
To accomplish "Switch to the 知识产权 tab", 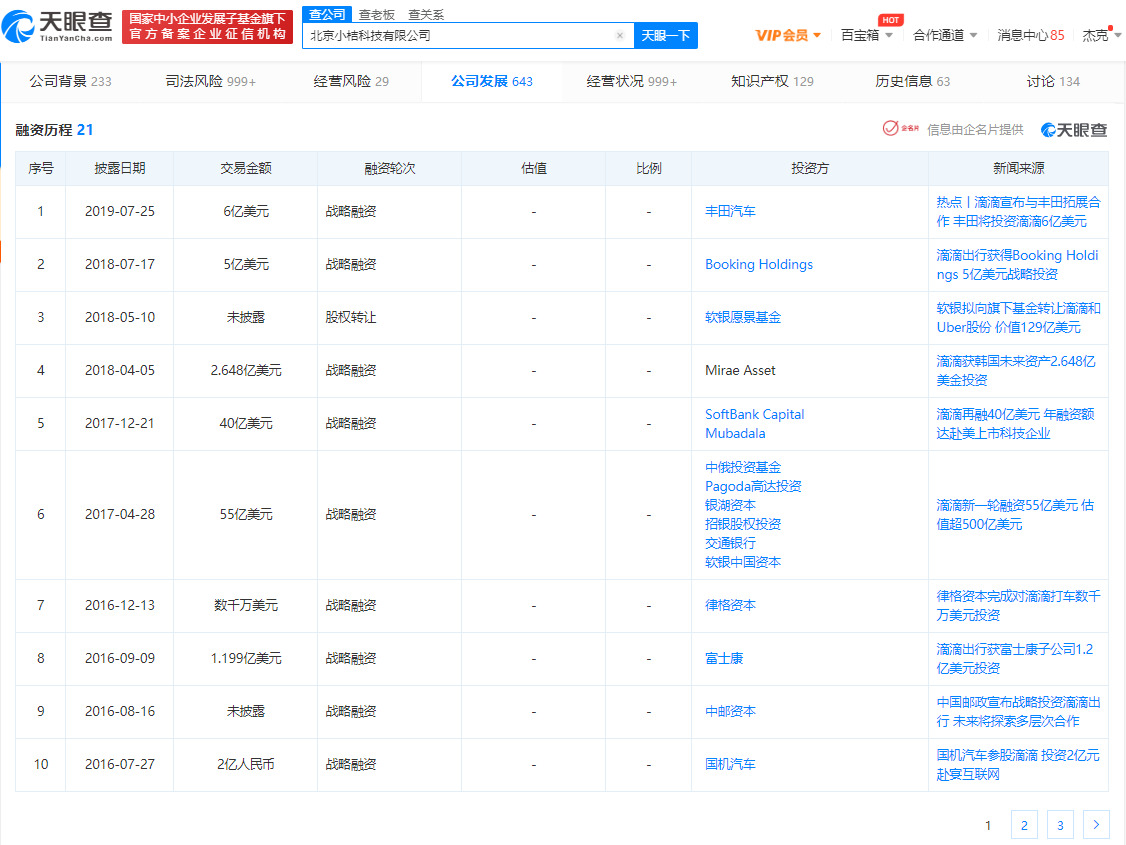I will click(x=772, y=81).
